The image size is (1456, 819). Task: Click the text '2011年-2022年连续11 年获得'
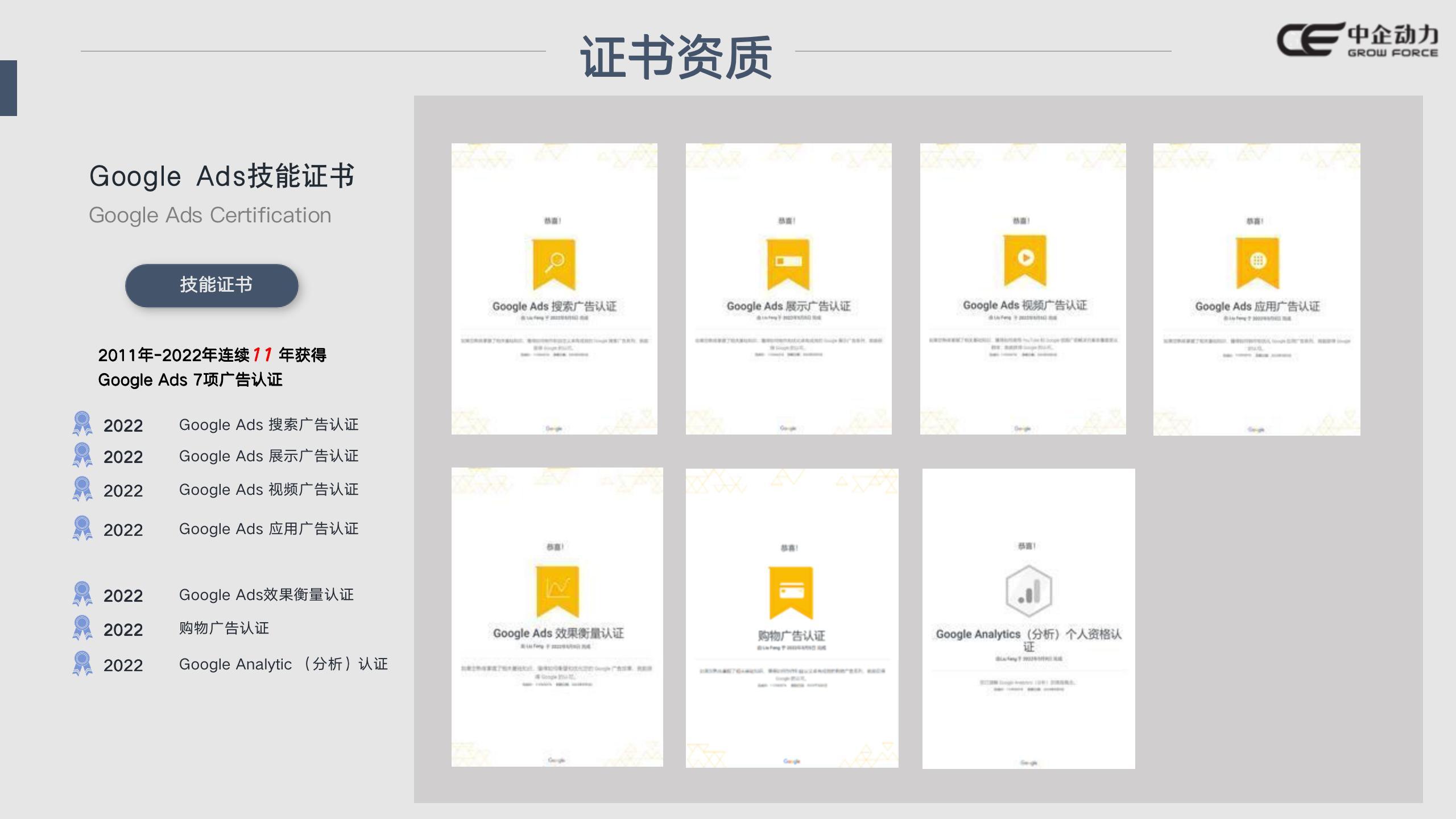[212, 355]
